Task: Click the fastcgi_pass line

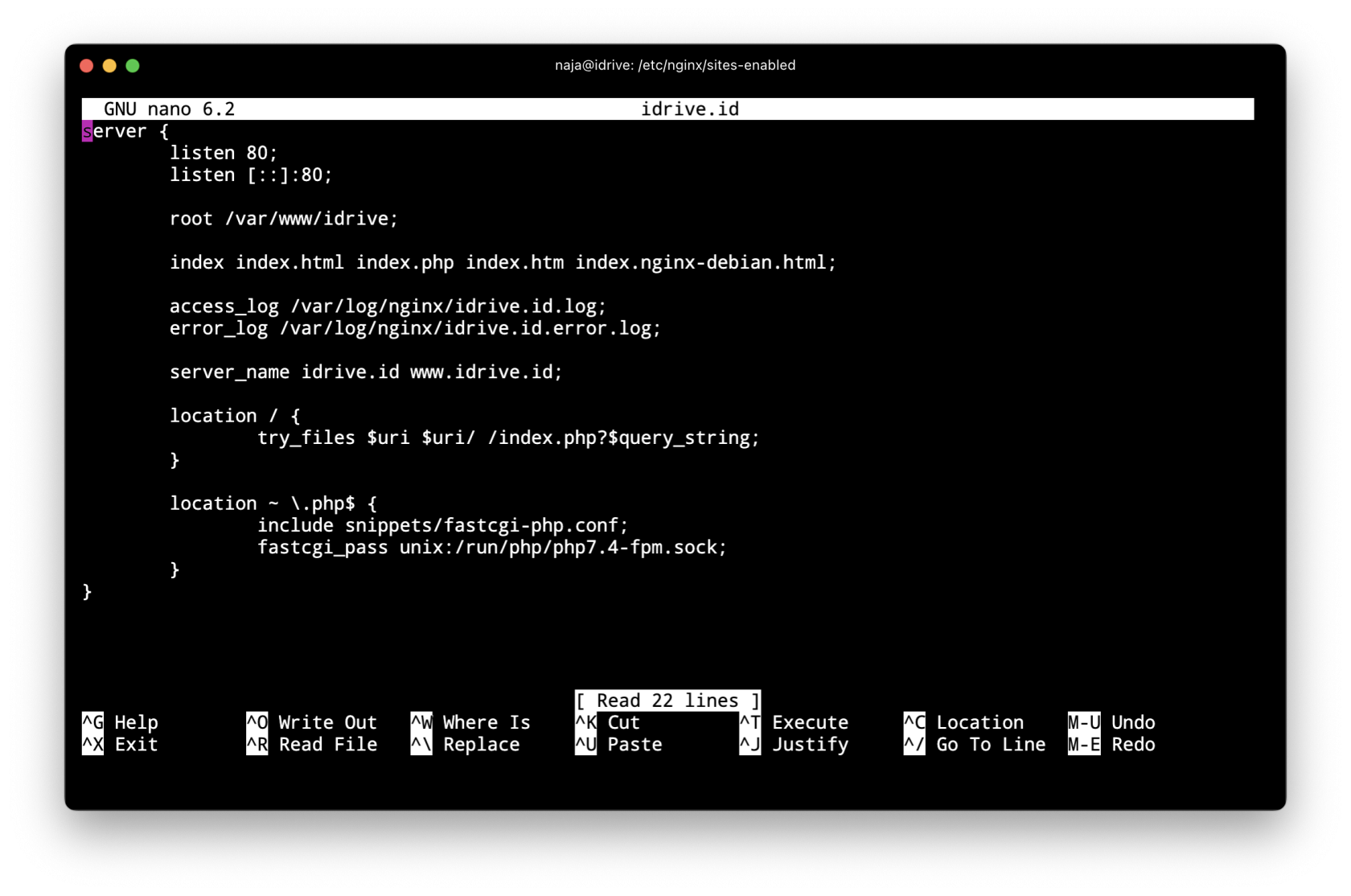Action: point(492,547)
